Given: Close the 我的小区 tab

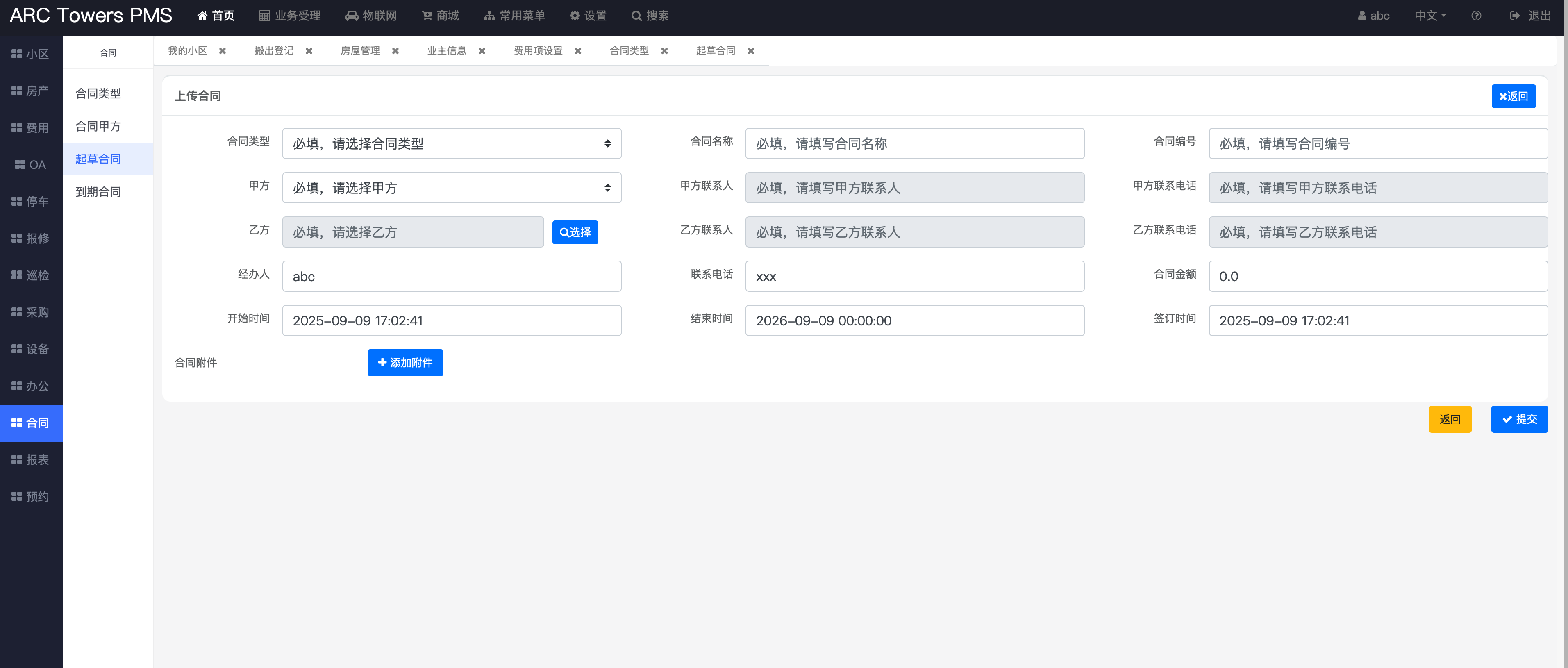Looking at the screenshot, I should [x=222, y=51].
